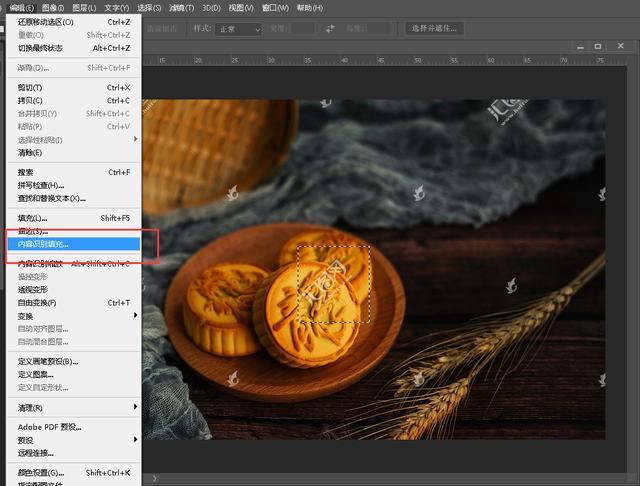Choose 拼写检查(H)... menu entry
The image size is (640, 486).
tap(74, 186)
